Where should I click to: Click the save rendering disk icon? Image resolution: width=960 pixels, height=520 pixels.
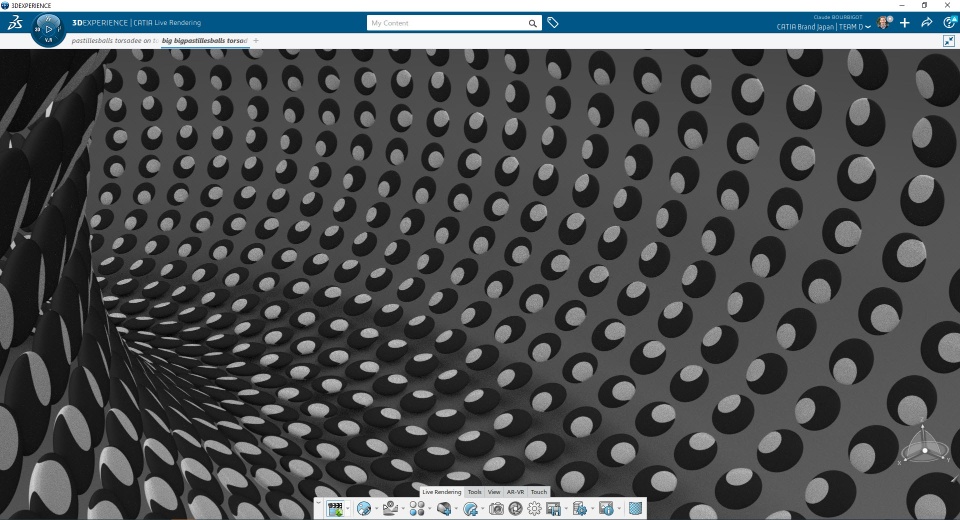[553, 508]
